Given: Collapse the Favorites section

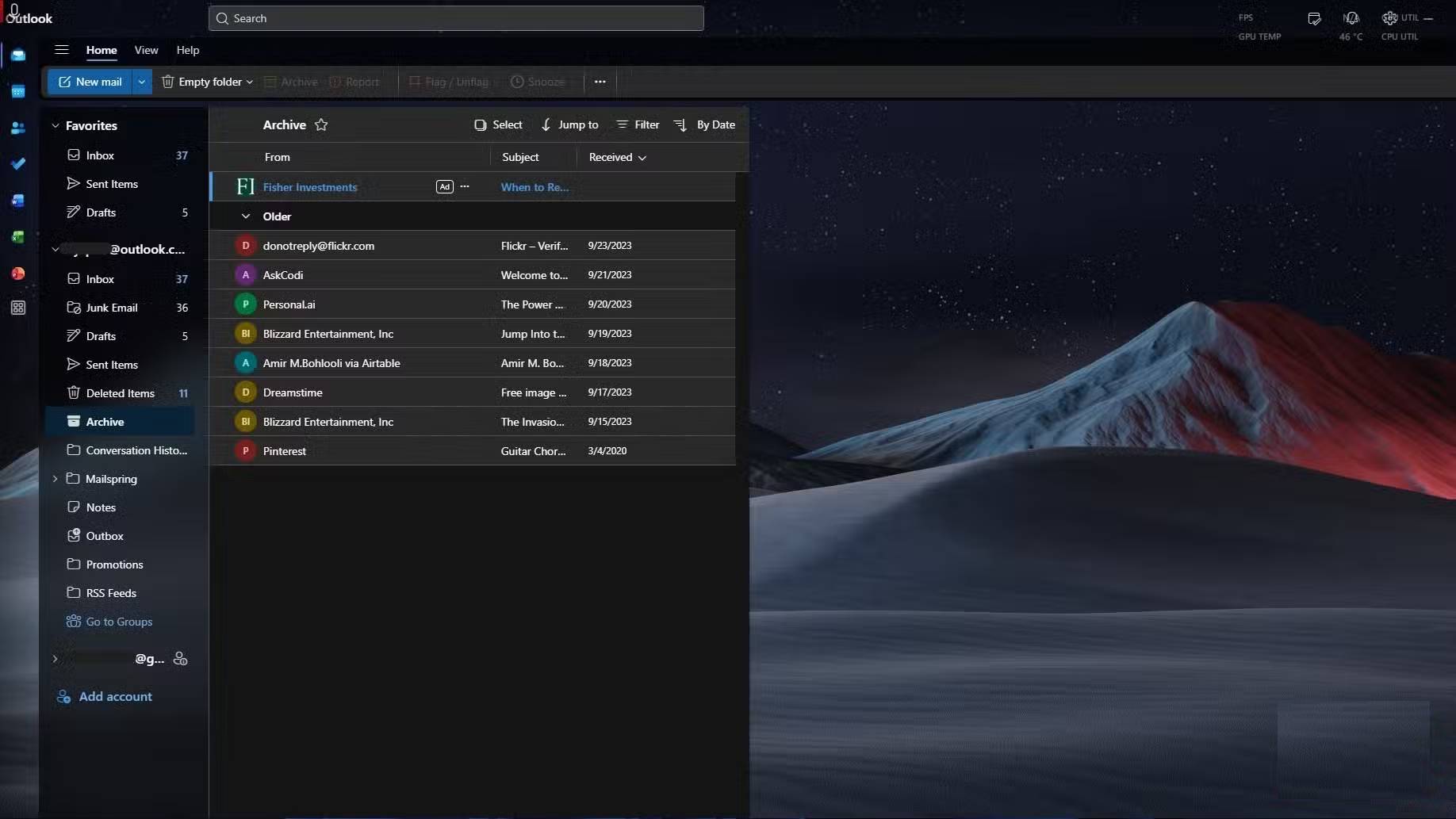Looking at the screenshot, I should [x=56, y=126].
